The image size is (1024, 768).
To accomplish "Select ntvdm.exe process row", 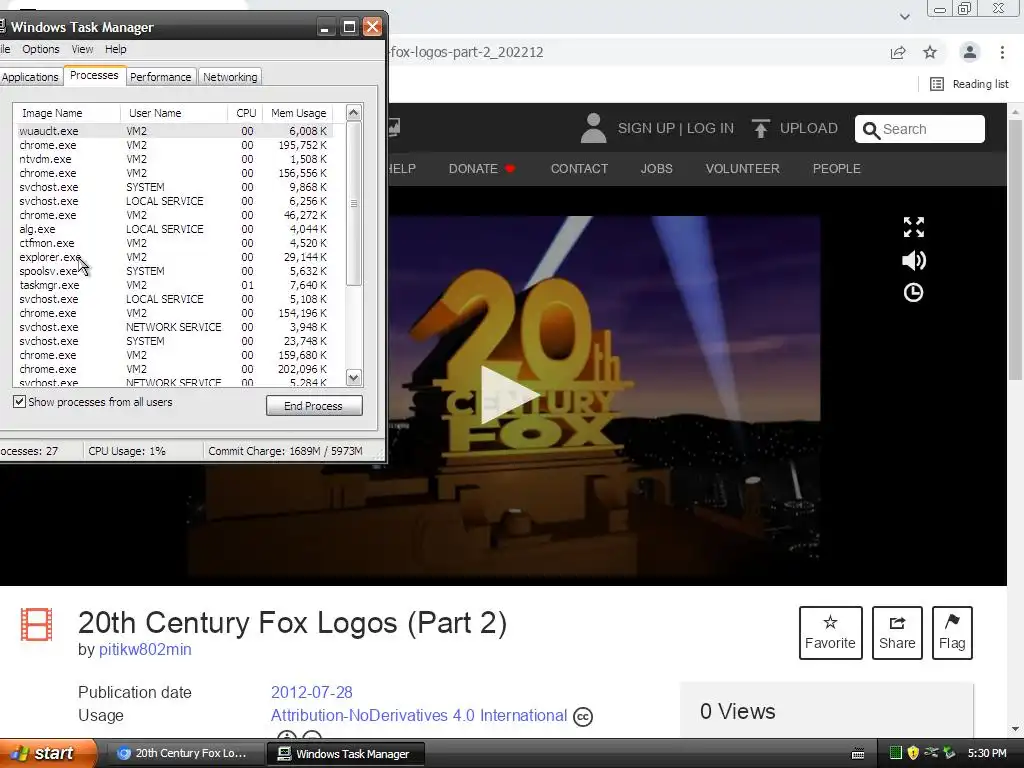I will click(173, 159).
